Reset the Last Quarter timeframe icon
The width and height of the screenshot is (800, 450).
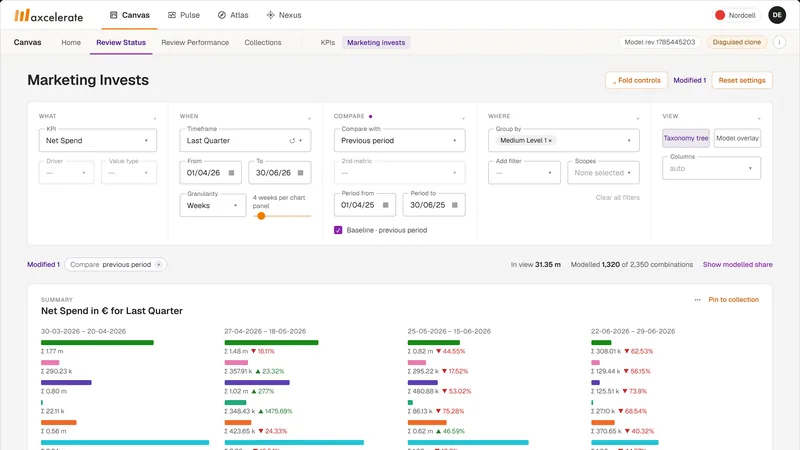(x=292, y=141)
